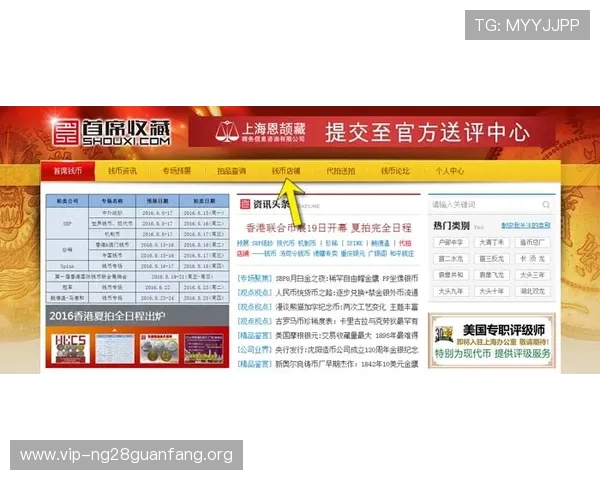Click the 香港&澳门钱币 session cell
Screen dimensions: 600x480
click(112, 245)
